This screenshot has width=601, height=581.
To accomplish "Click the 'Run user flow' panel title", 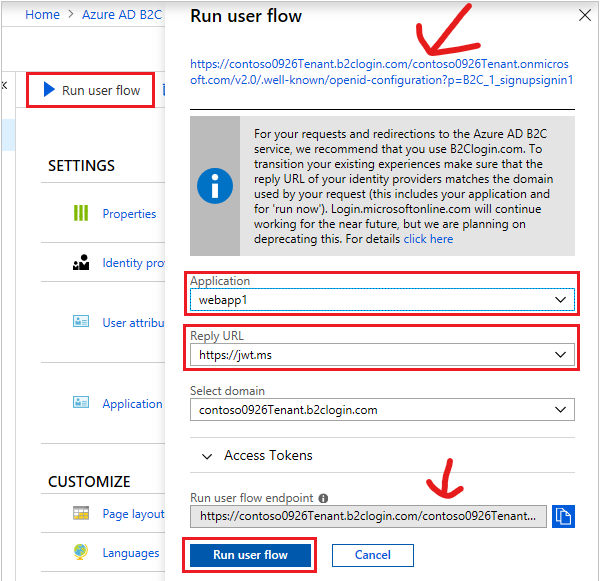I will [x=246, y=16].
